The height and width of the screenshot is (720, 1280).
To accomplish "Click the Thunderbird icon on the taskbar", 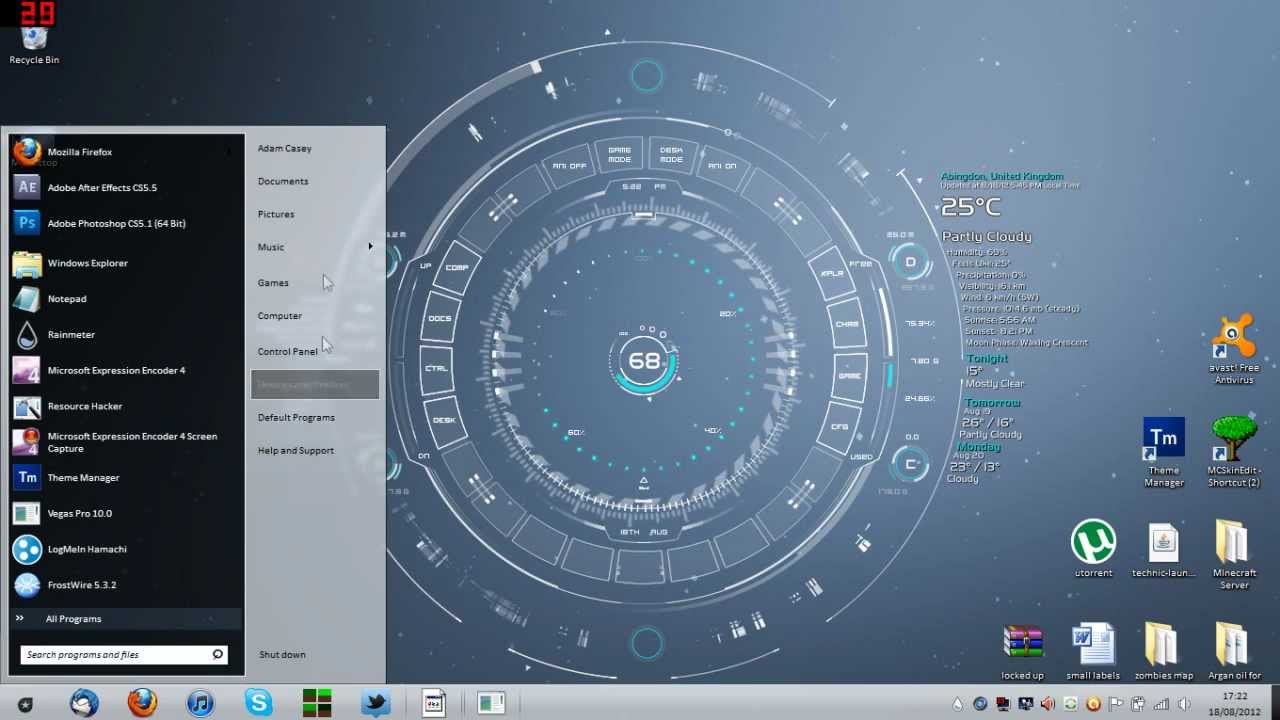I will click(x=84, y=703).
